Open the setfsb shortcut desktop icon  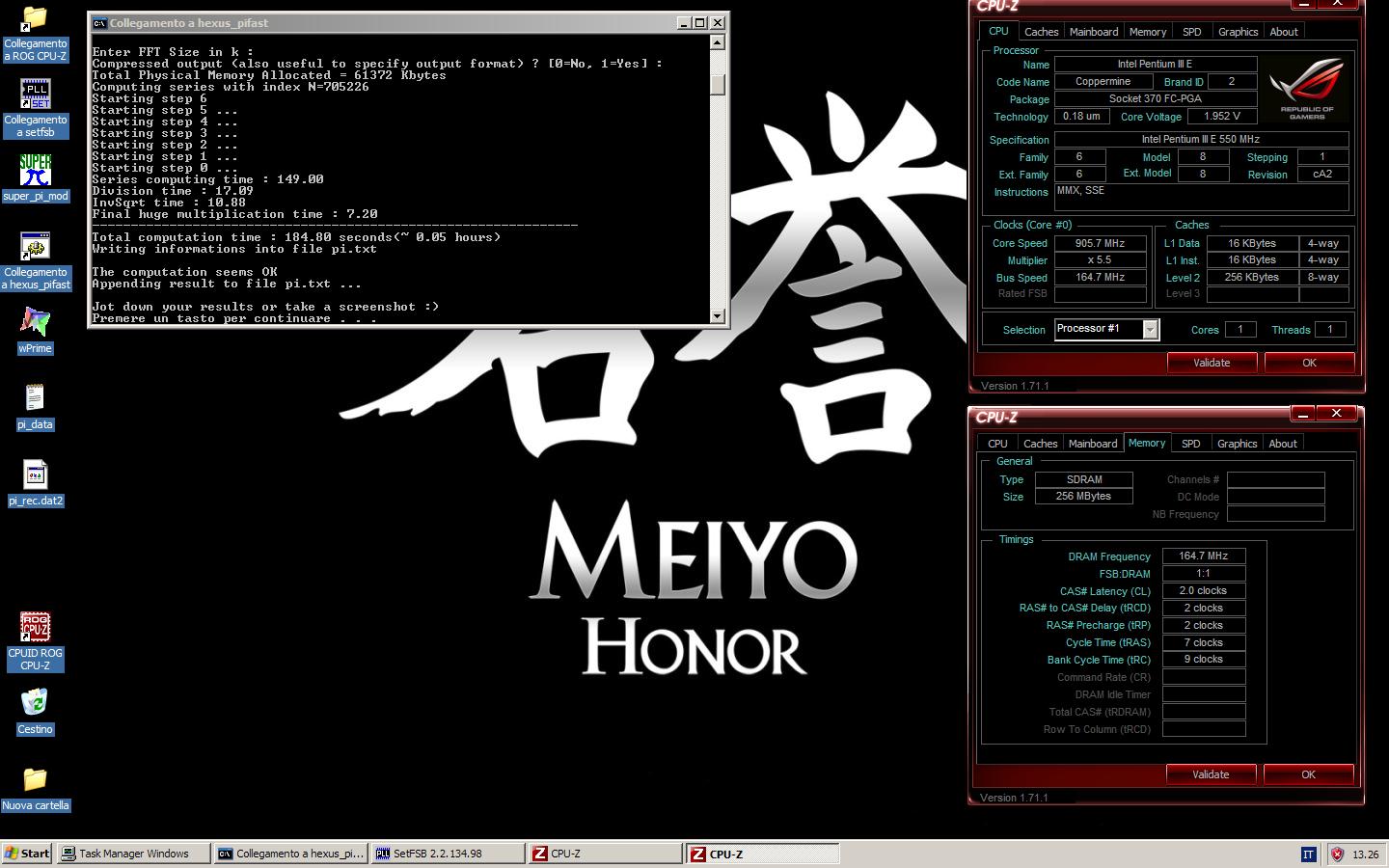pos(35,95)
